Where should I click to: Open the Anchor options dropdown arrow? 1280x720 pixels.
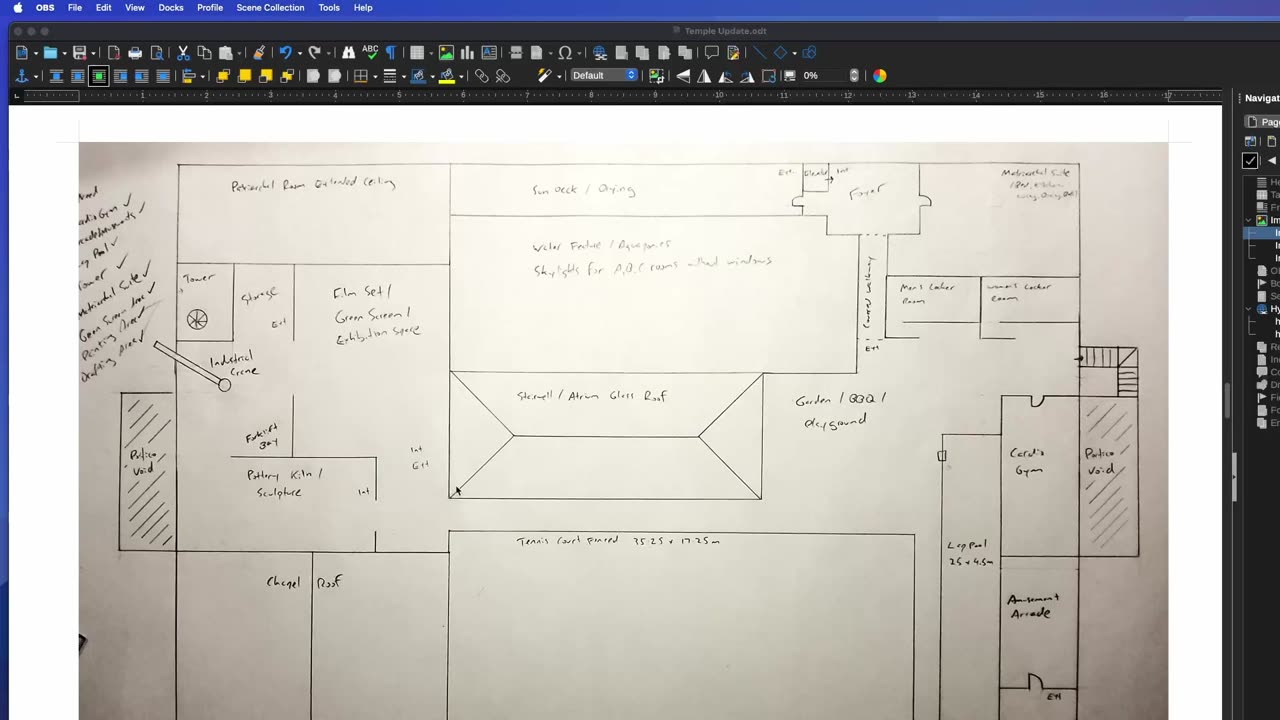pos(36,76)
